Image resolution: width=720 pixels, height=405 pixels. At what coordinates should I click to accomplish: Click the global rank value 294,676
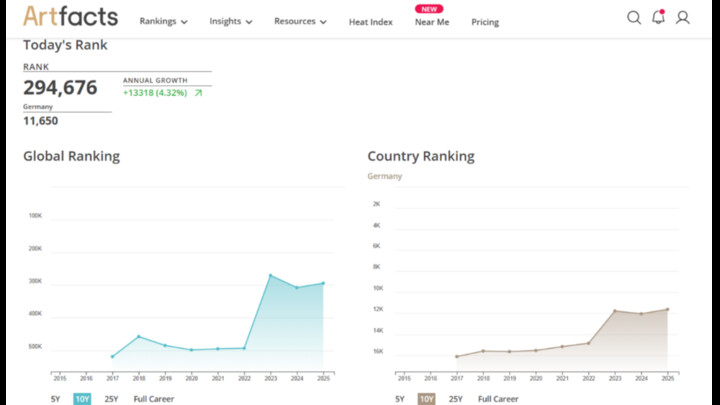(x=60, y=87)
